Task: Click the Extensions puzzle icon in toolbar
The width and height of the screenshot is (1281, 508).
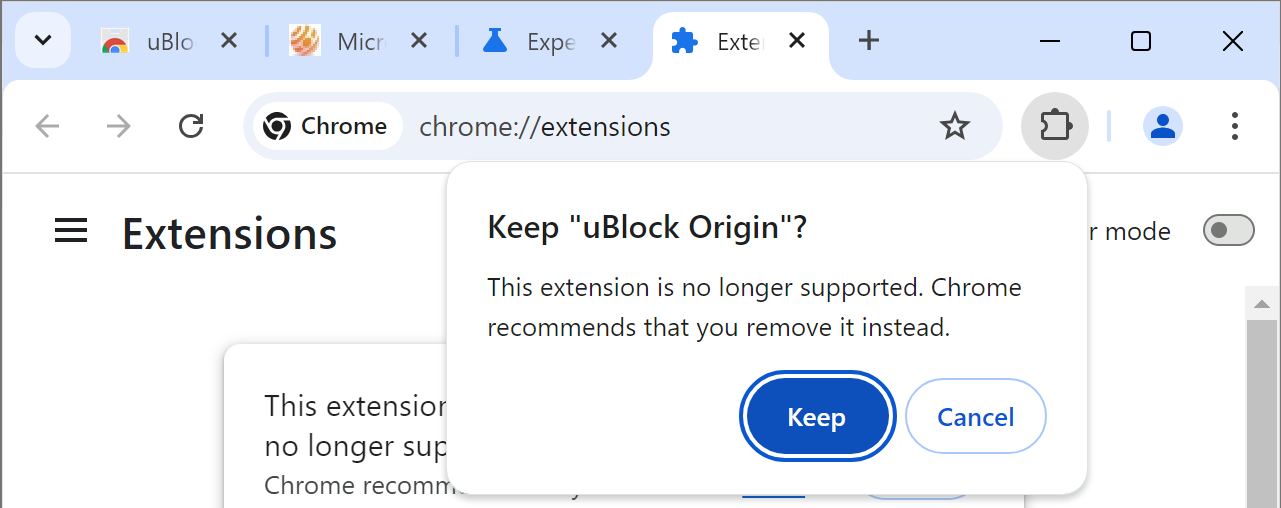Action: 1055,126
